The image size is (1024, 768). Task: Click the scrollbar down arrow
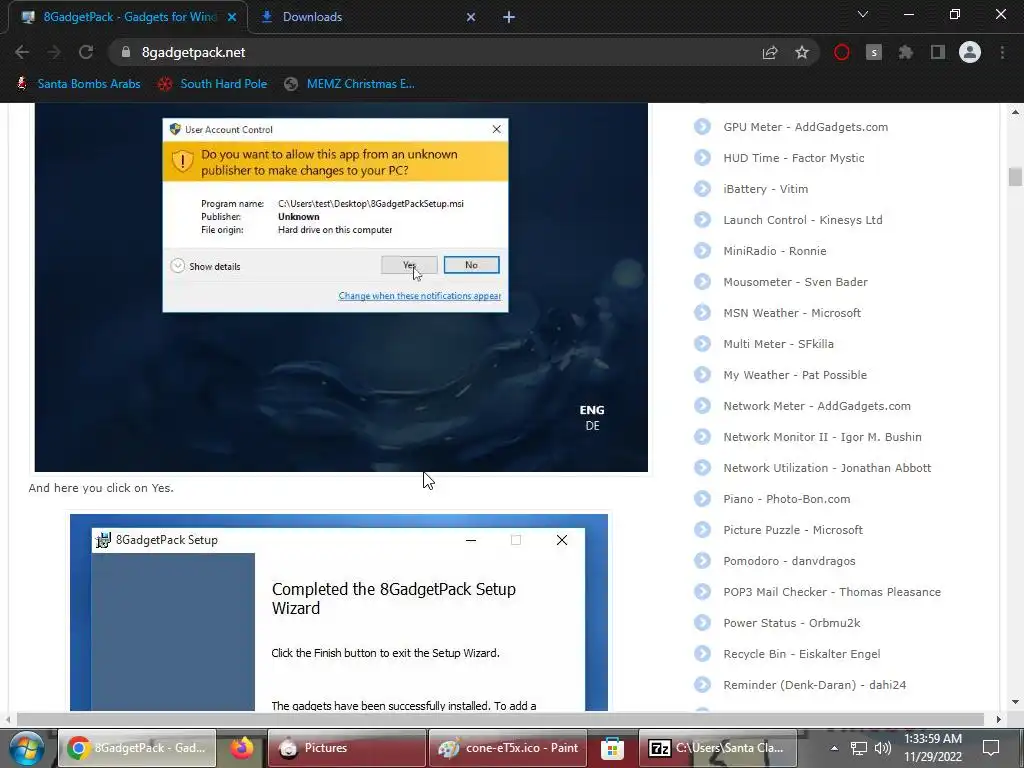coord(1015,703)
